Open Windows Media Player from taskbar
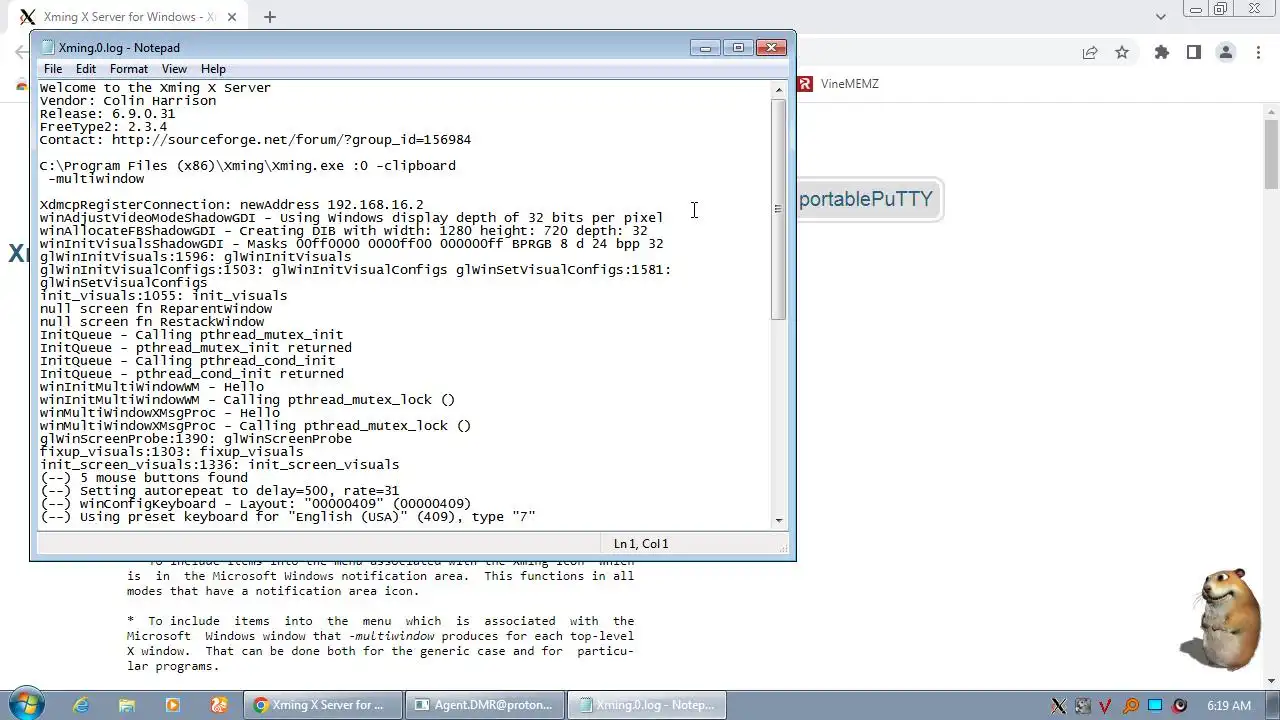The width and height of the screenshot is (1280, 720). (173, 705)
